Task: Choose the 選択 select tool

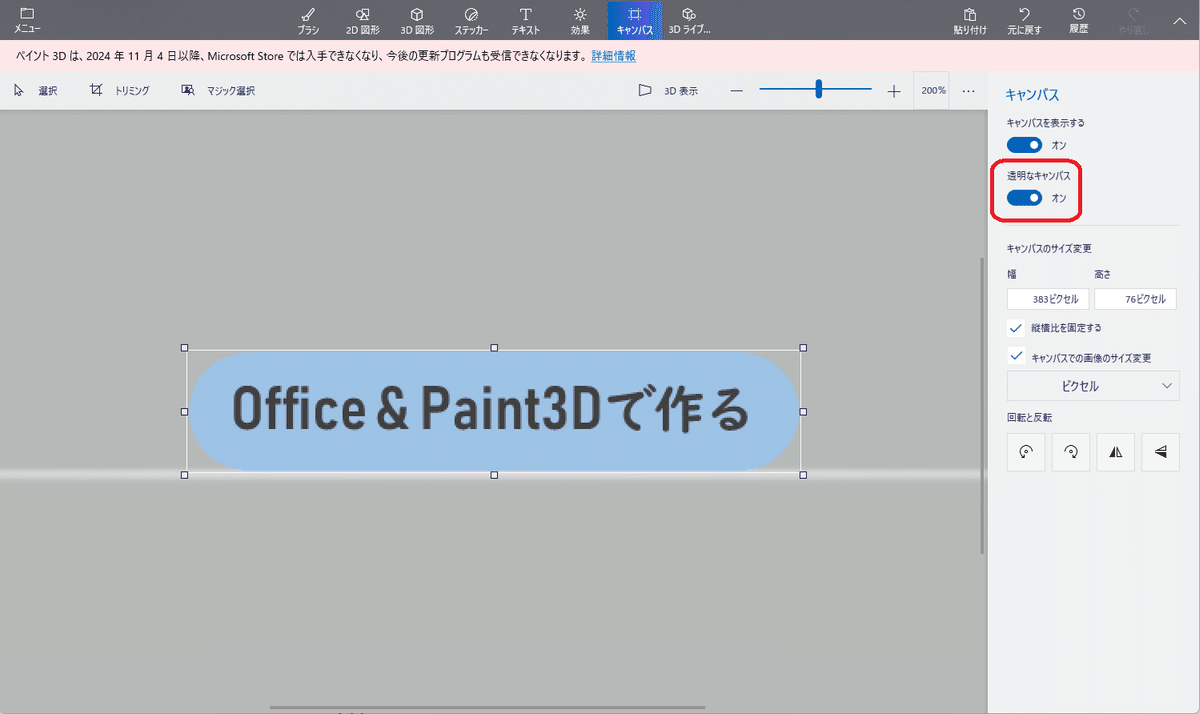Action: [x=35, y=91]
